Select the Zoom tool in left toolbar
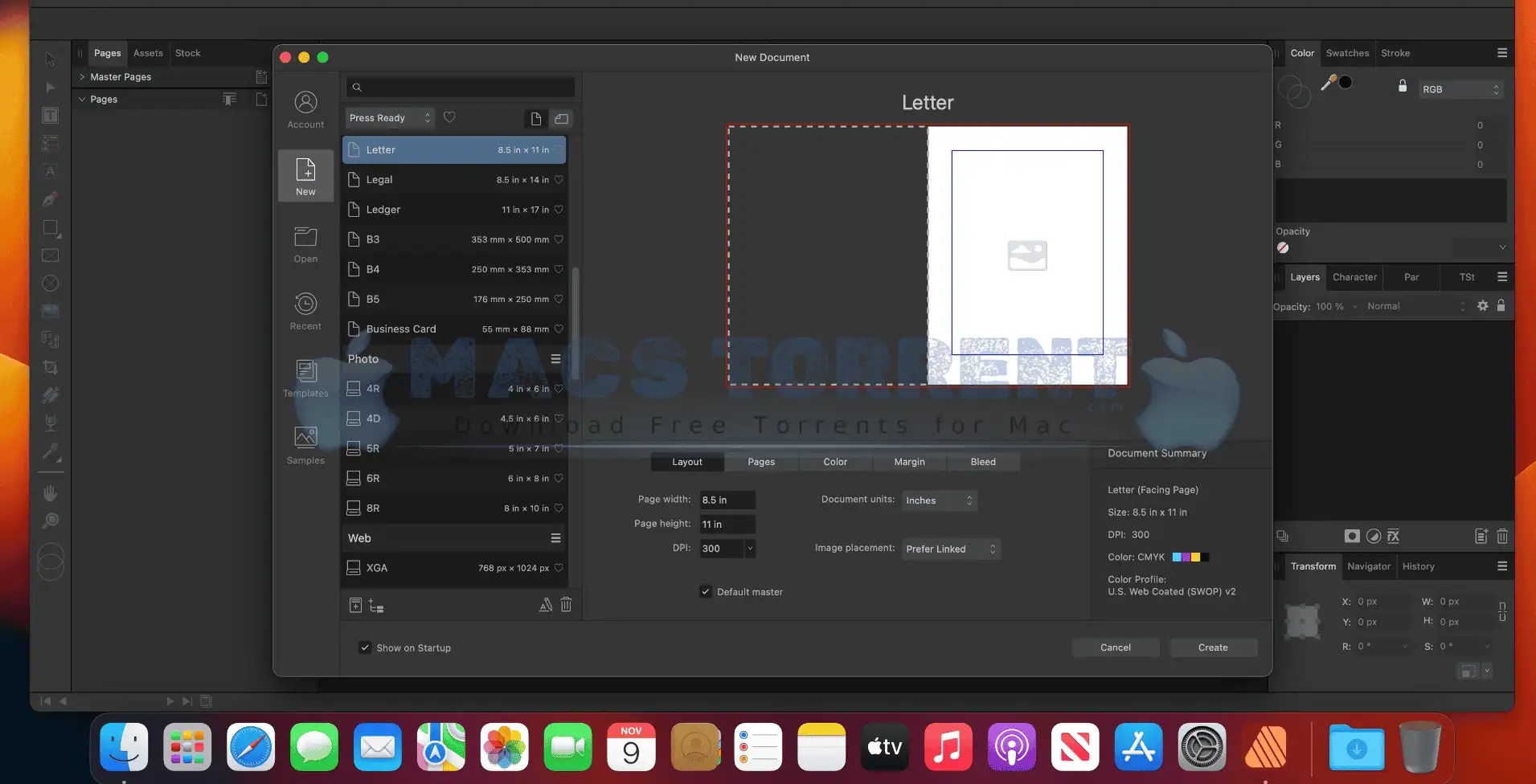The image size is (1536, 784). click(50, 521)
